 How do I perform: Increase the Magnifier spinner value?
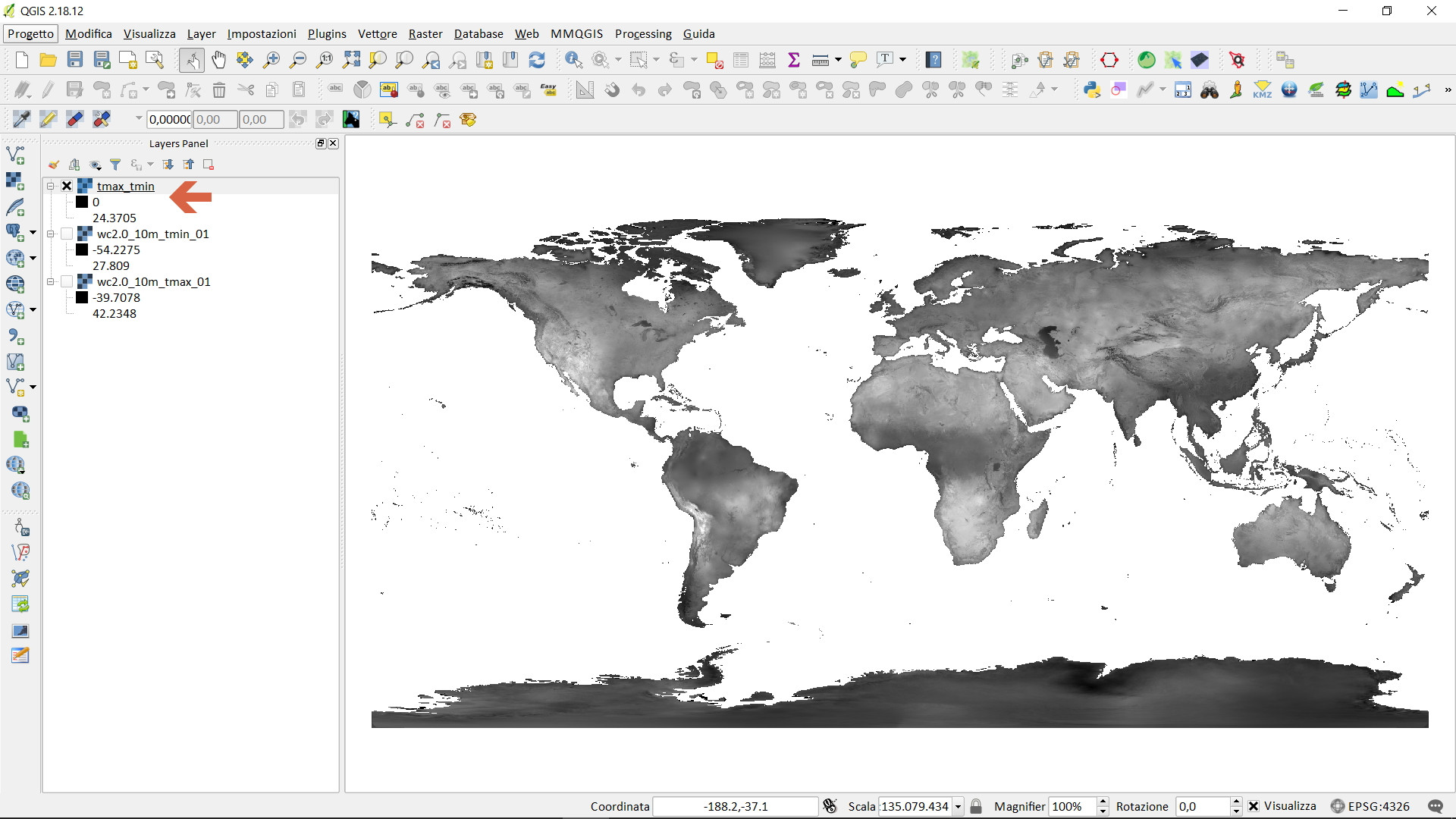(1103, 802)
